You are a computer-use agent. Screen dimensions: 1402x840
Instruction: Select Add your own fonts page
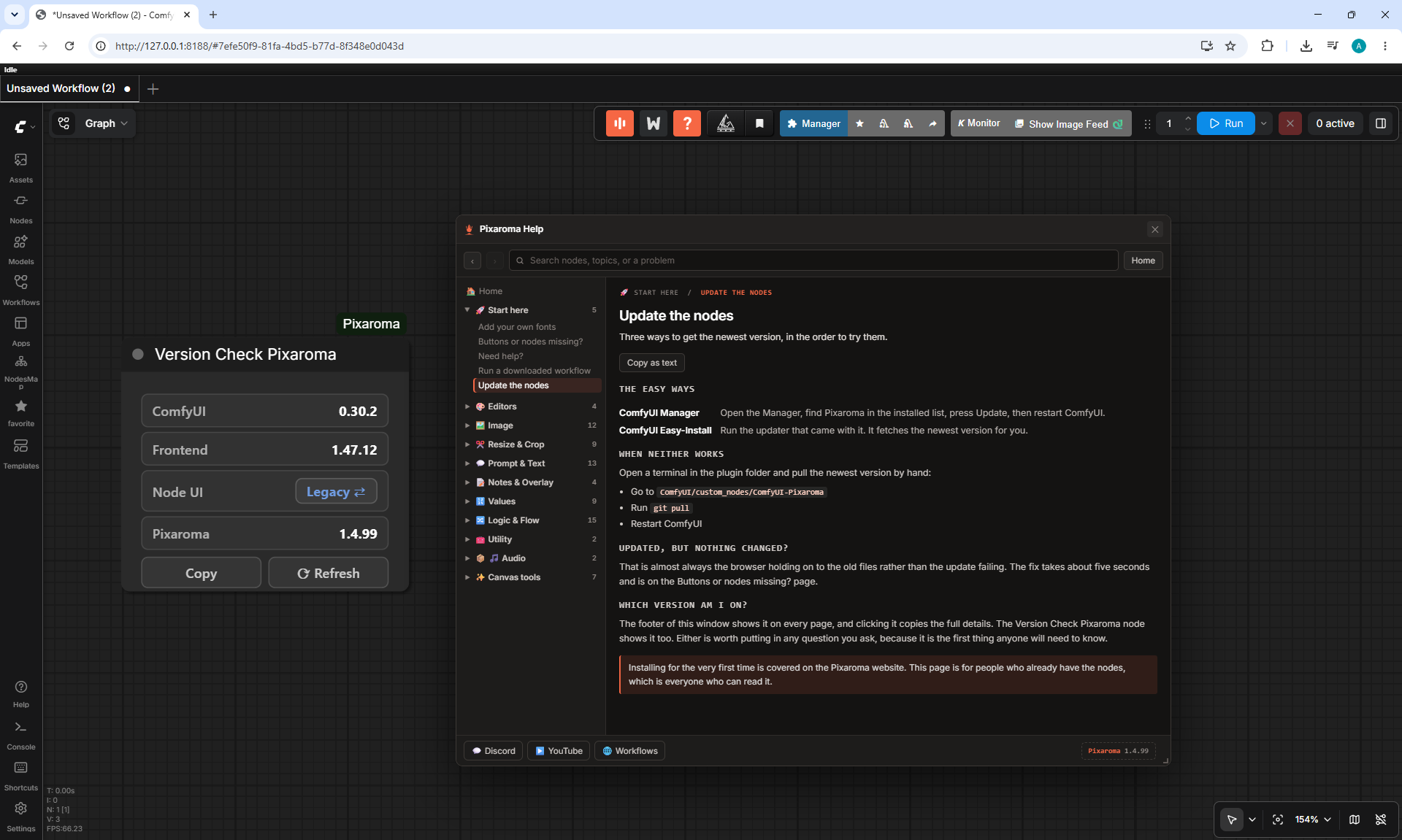[x=517, y=327]
